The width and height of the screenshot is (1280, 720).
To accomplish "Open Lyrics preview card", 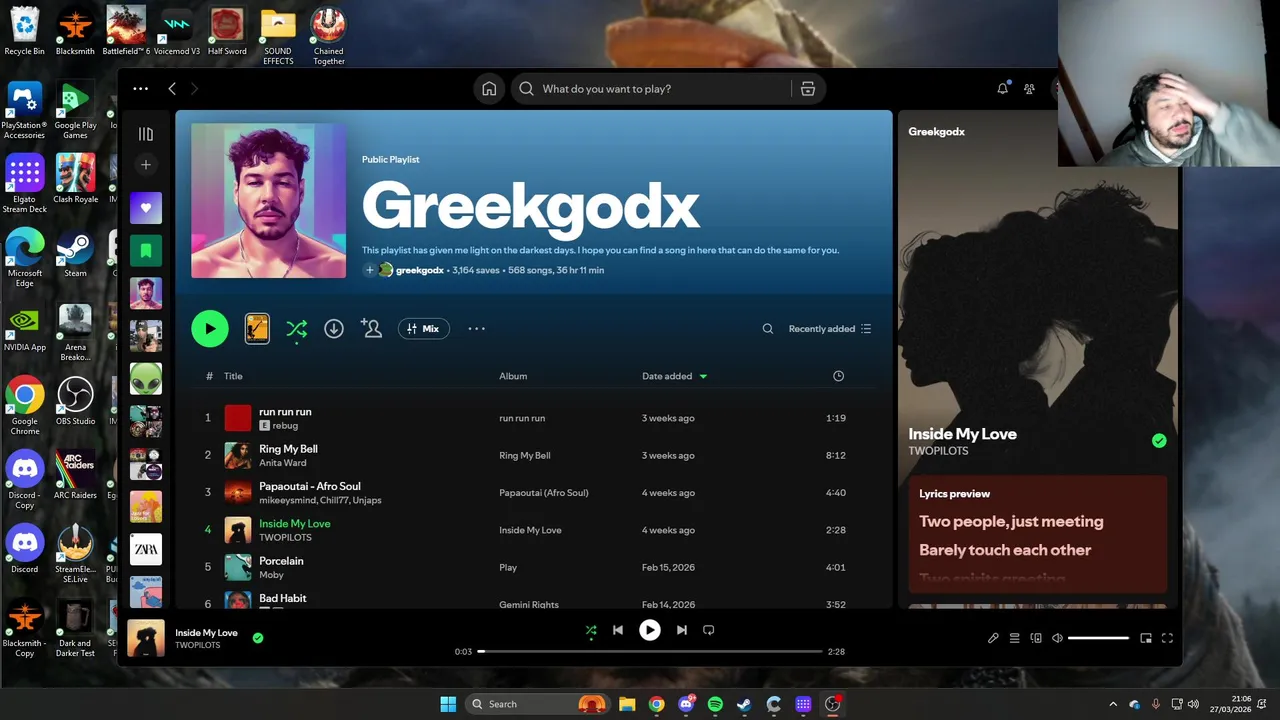I will pyautogui.click(x=1037, y=535).
